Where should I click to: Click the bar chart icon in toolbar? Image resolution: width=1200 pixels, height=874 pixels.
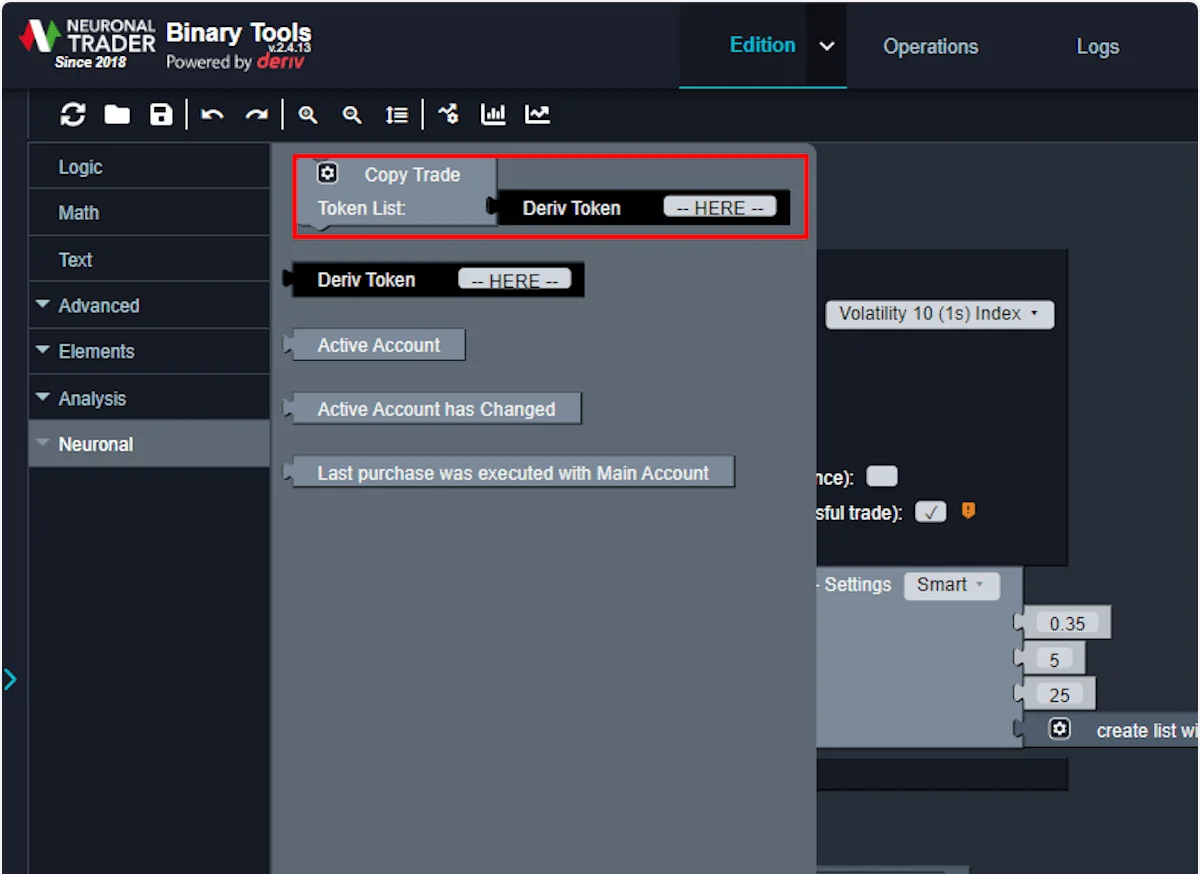493,115
